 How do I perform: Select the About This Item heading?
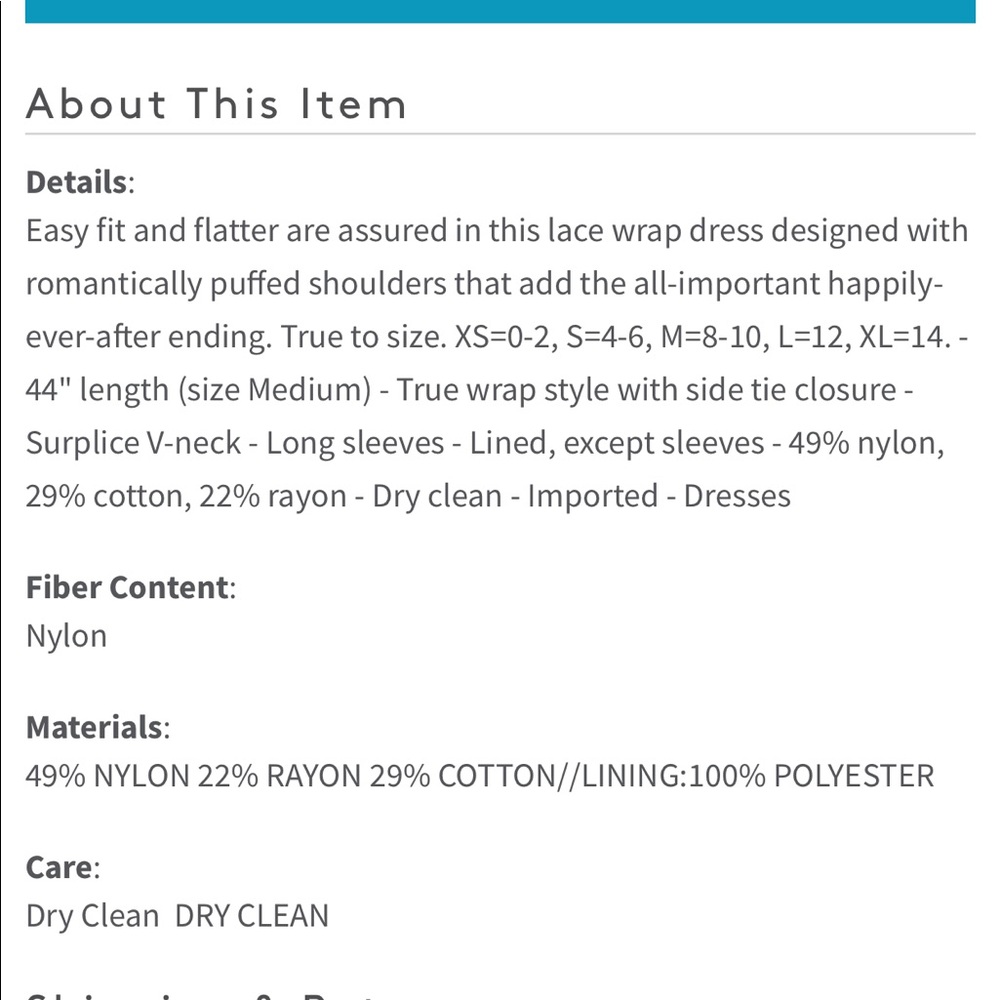click(216, 104)
